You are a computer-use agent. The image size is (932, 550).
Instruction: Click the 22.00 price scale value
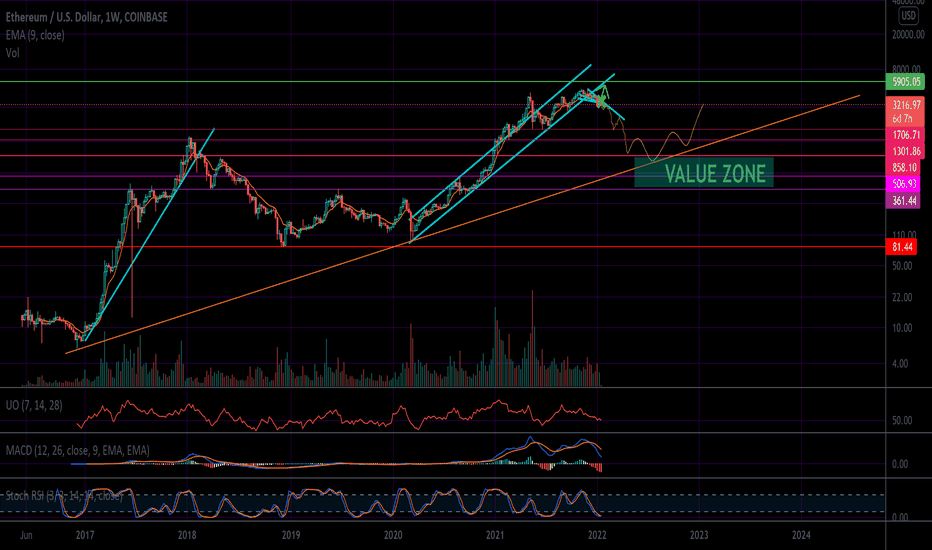pyautogui.click(x=902, y=297)
